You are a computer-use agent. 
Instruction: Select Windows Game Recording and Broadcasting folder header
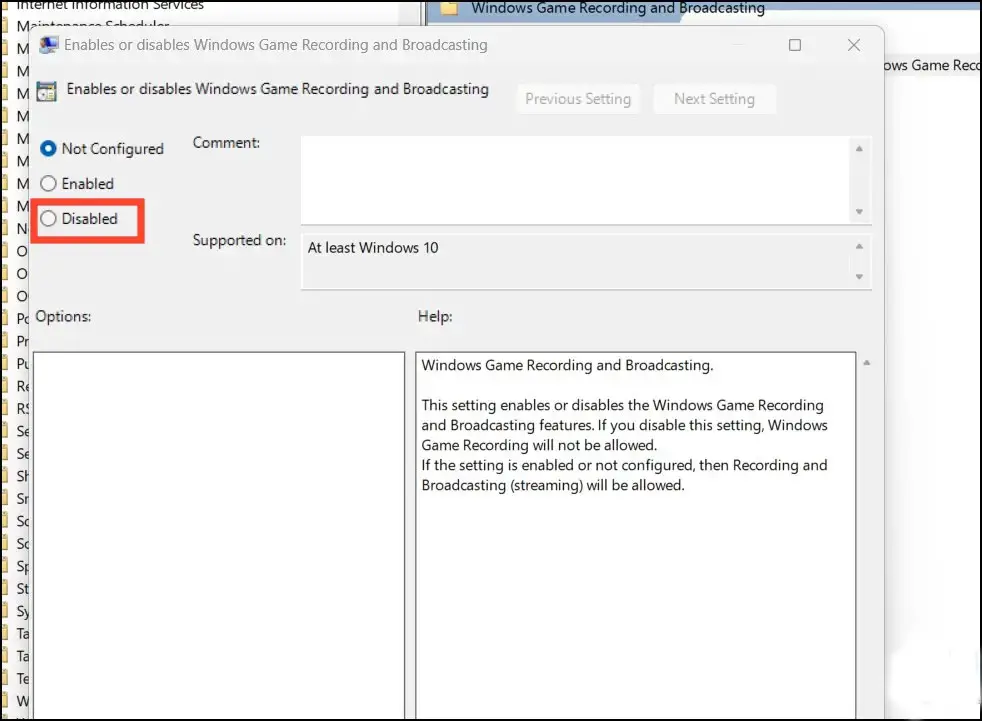pyautogui.click(x=618, y=8)
